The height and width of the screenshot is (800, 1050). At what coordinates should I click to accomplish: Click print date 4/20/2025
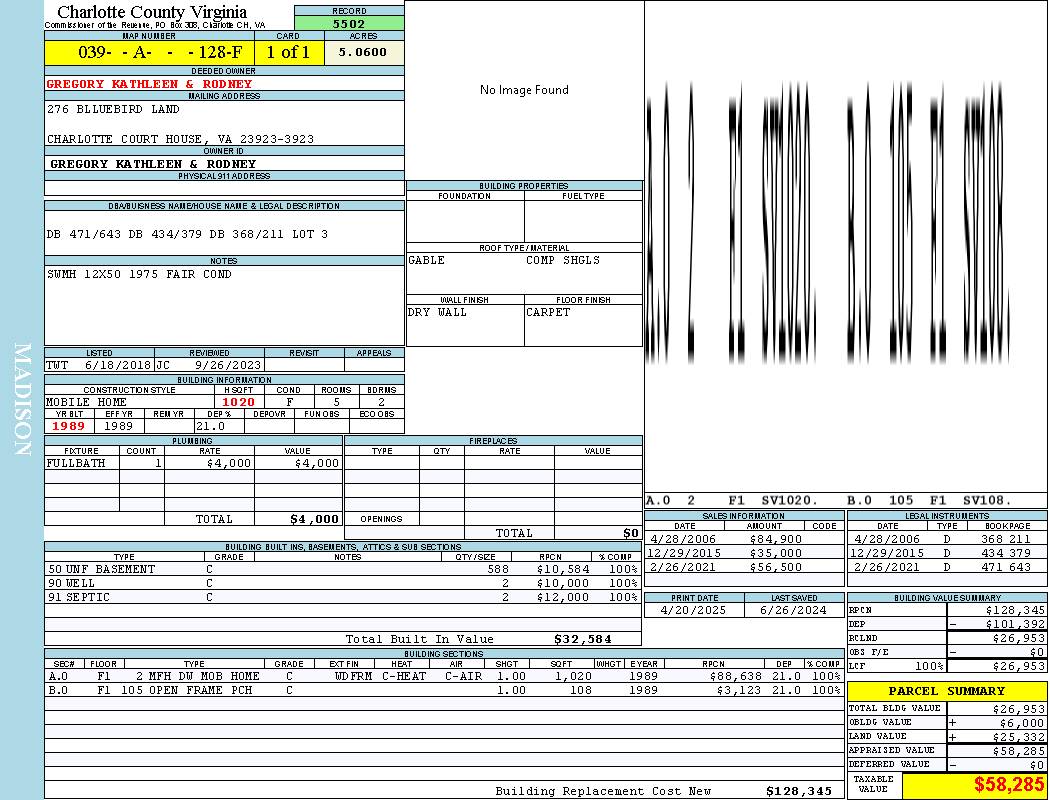point(693,611)
